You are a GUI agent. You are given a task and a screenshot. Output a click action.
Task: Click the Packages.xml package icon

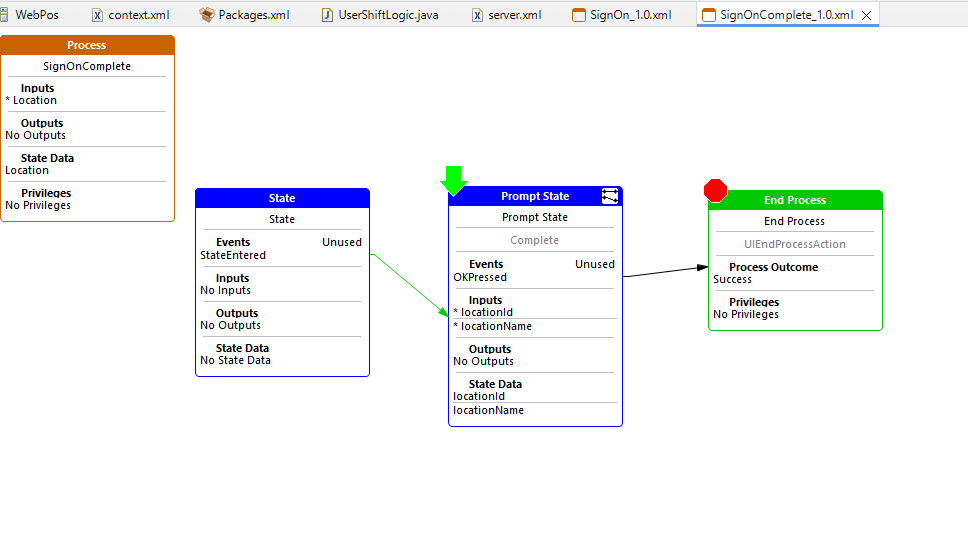(x=207, y=15)
